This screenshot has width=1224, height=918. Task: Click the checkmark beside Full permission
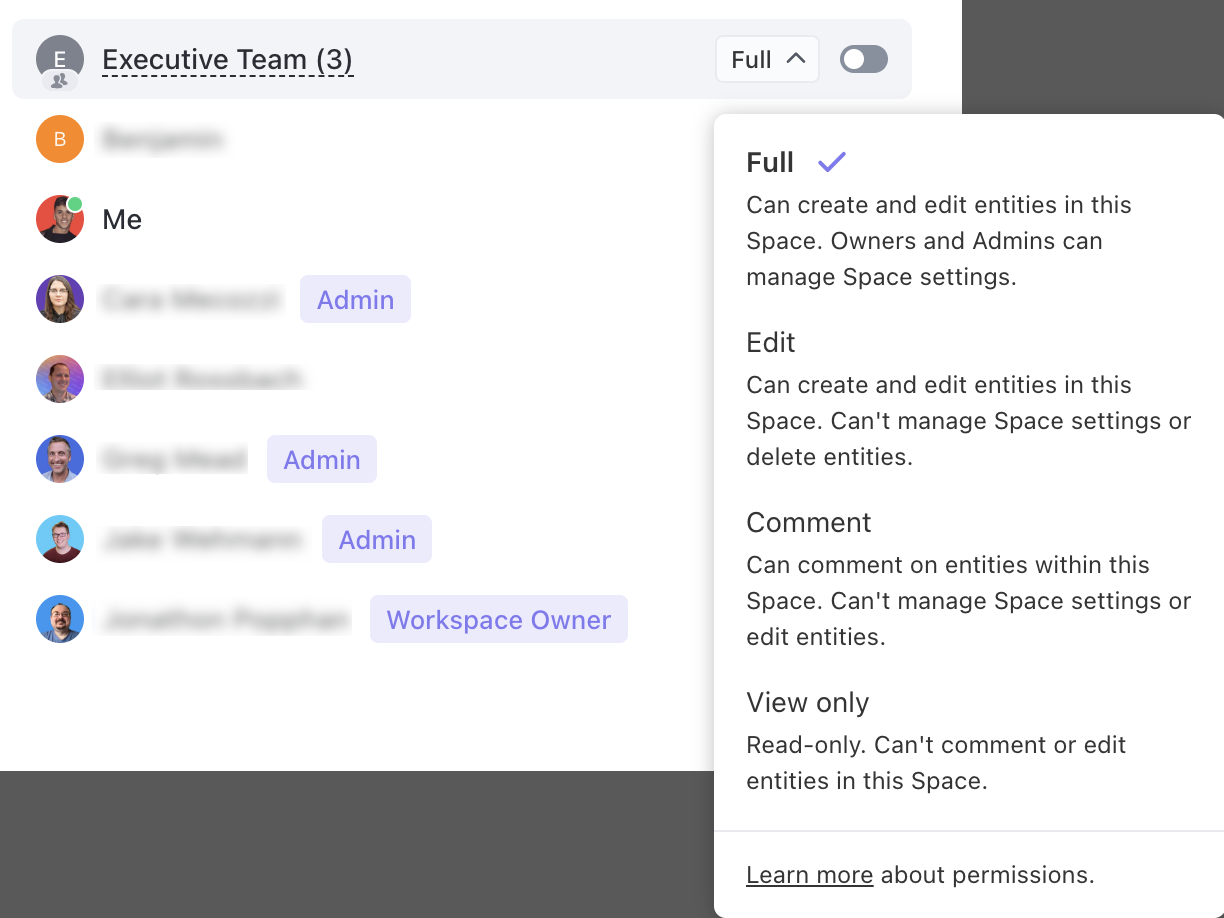click(831, 161)
